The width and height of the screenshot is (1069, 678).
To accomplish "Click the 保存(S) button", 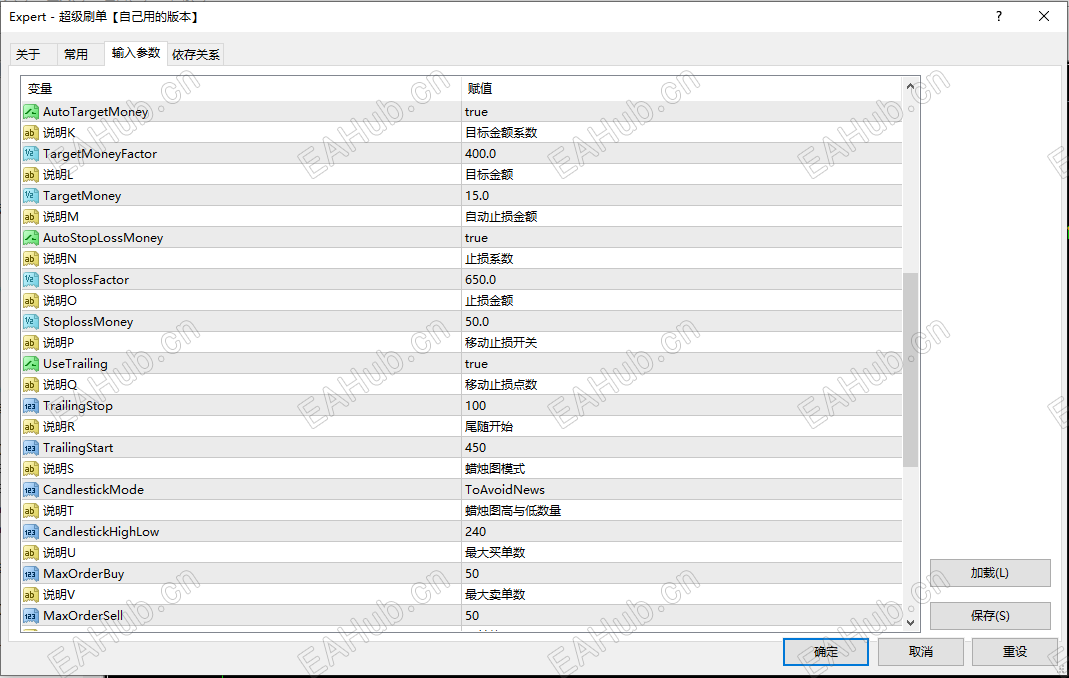I will point(990,615).
